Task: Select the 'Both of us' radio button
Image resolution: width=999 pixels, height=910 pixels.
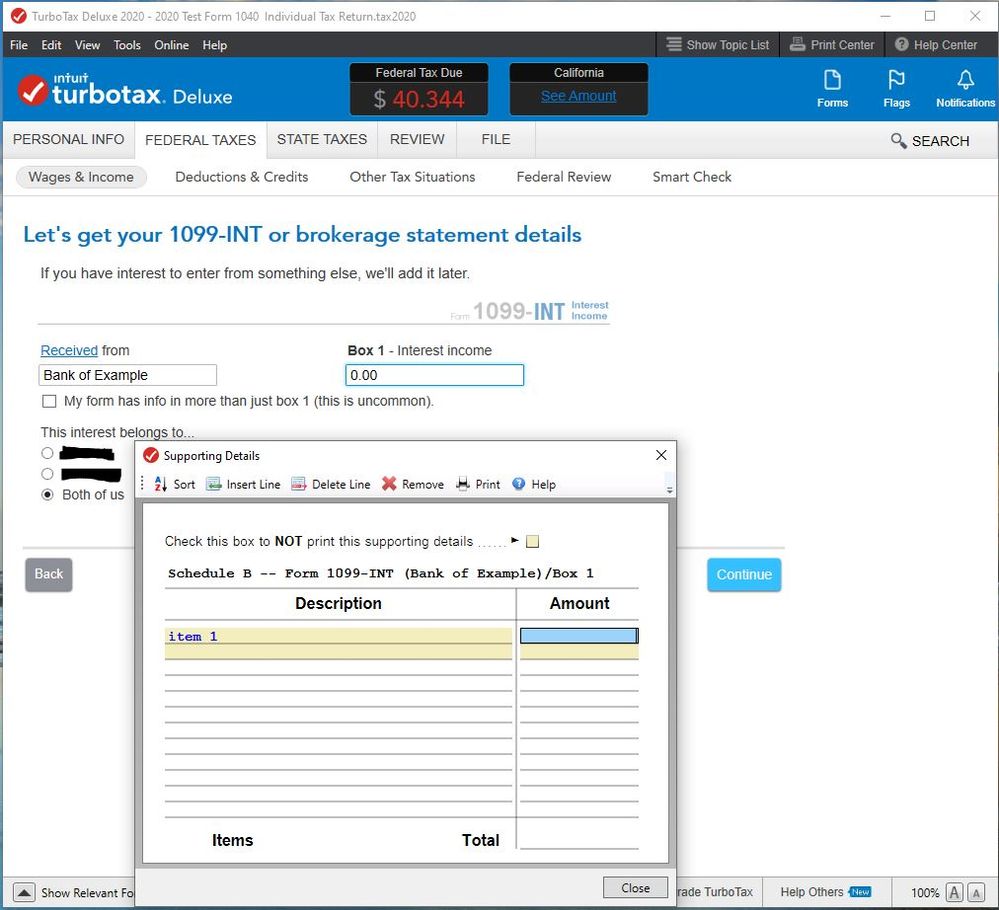Action: [47, 495]
